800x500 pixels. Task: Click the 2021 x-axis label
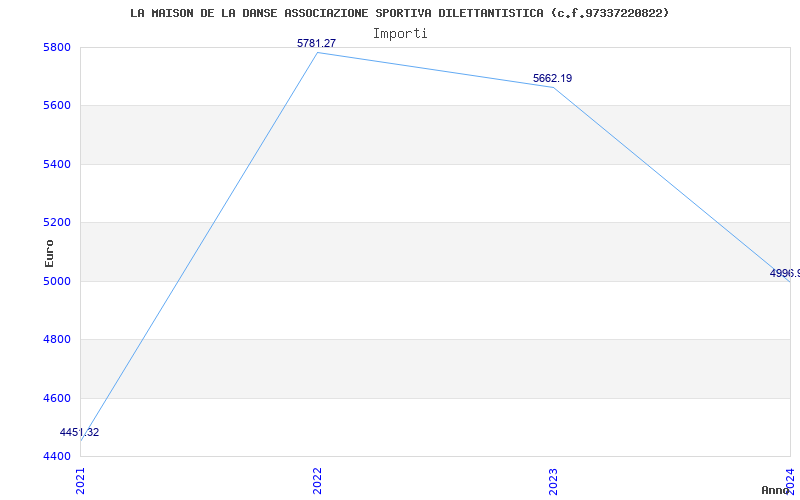[x=80, y=481]
